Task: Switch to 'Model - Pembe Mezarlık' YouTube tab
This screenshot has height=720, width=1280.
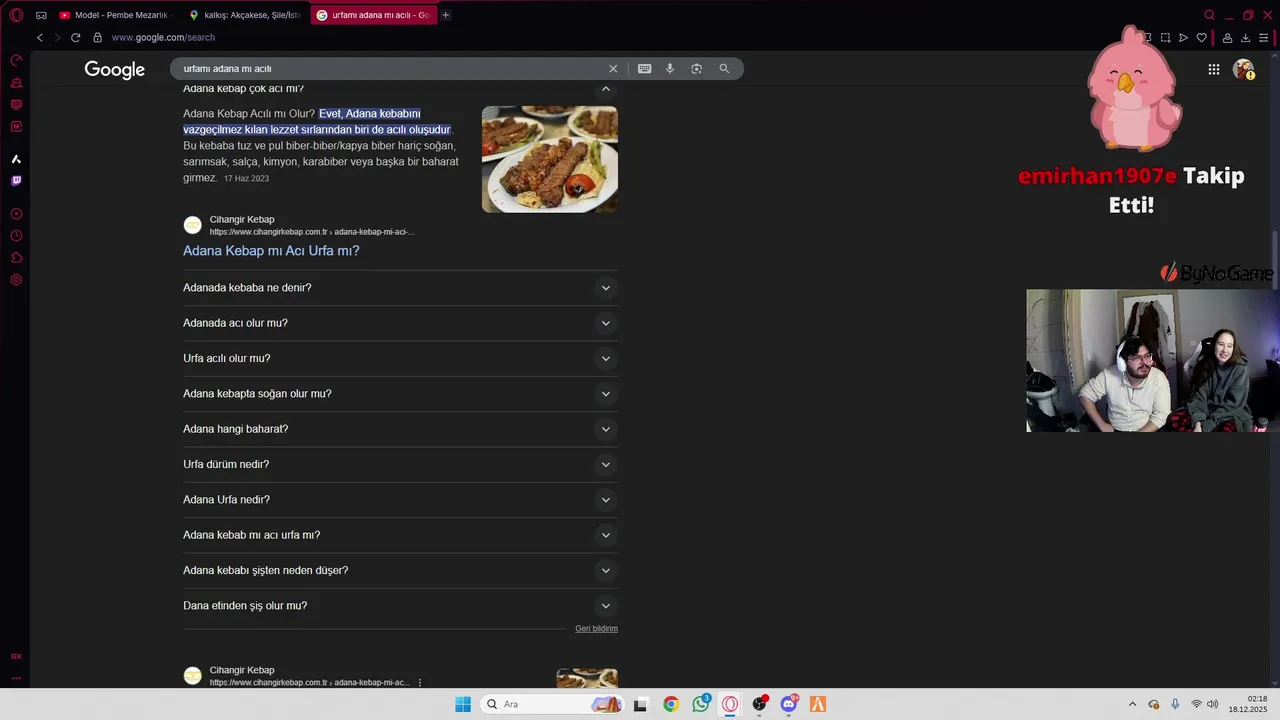Action: tap(117, 15)
